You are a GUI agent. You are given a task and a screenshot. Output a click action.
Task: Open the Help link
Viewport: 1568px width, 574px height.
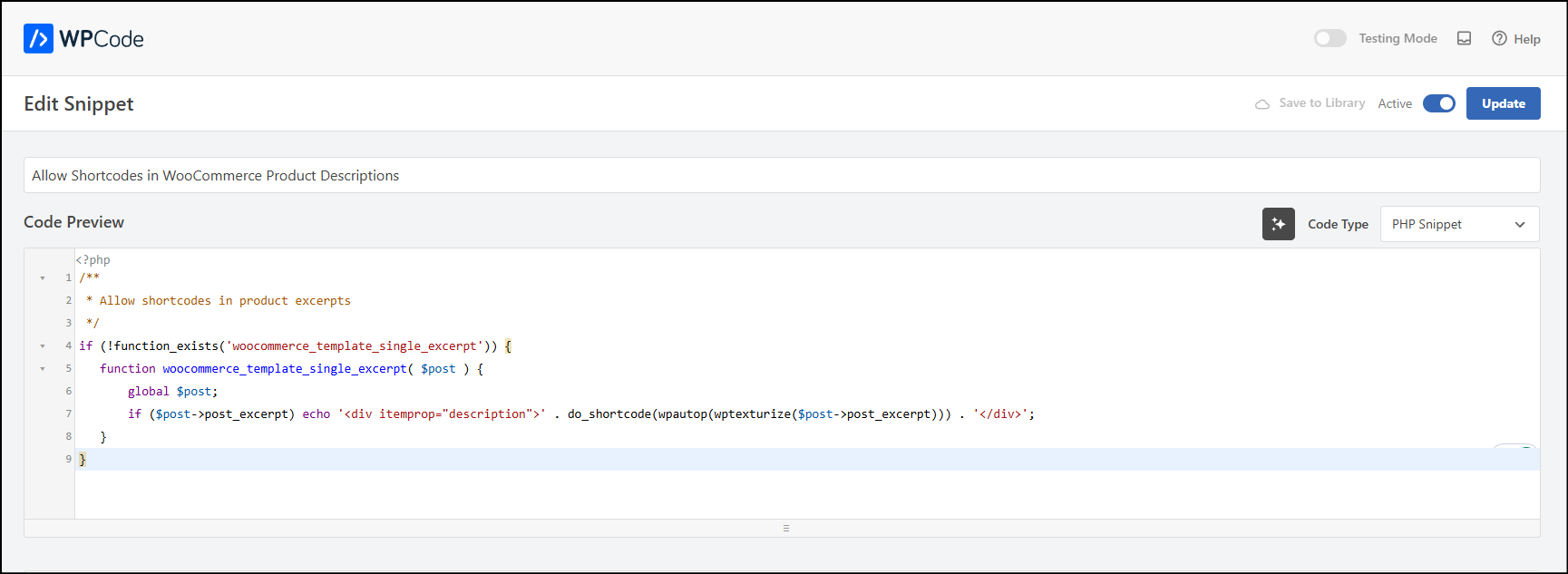tap(1516, 39)
